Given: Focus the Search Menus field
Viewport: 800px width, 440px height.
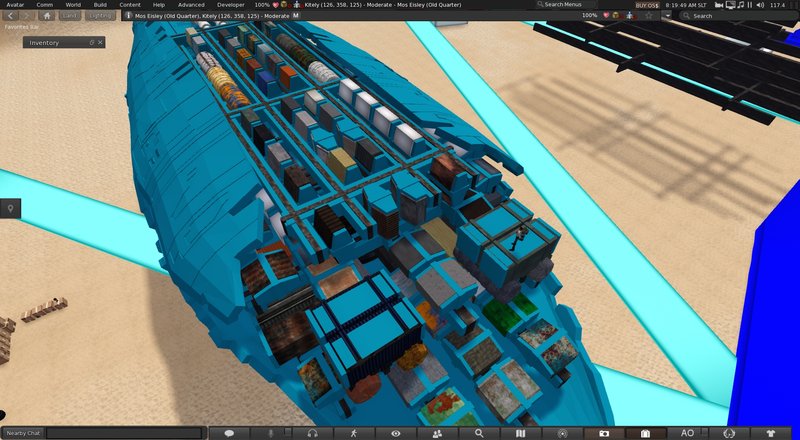Looking at the screenshot, I should (x=566, y=5).
